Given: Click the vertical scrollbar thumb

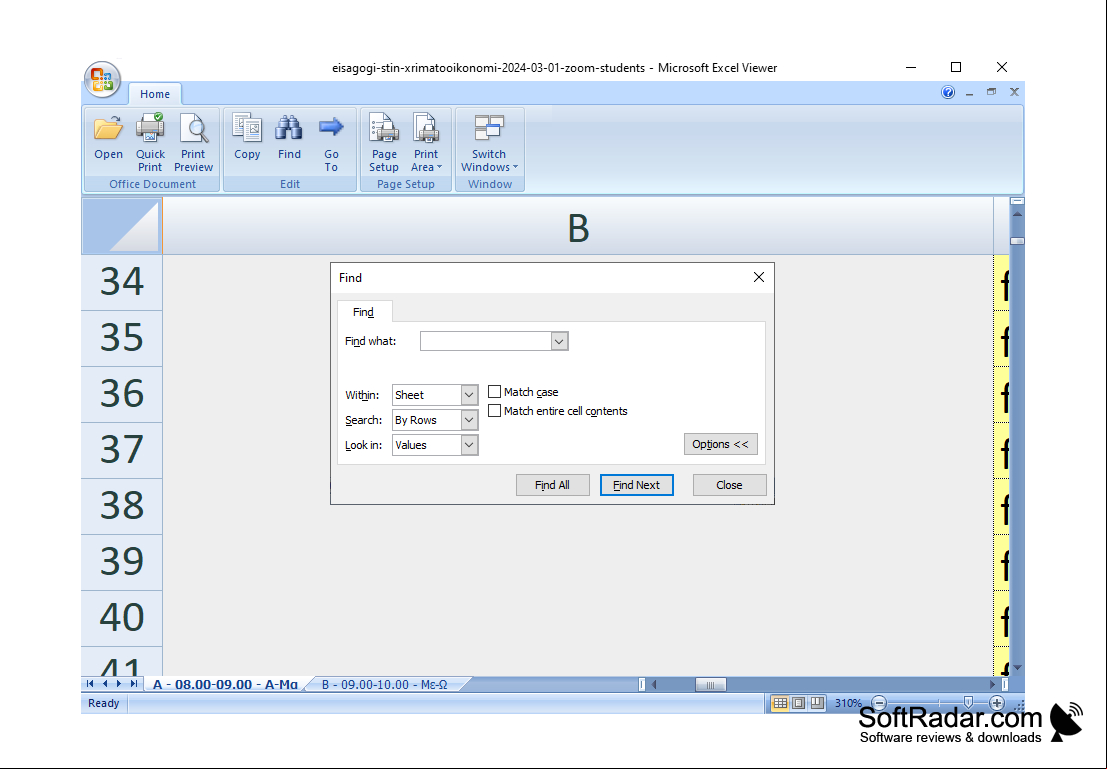Looking at the screenshot, I should pos(1017,241).
